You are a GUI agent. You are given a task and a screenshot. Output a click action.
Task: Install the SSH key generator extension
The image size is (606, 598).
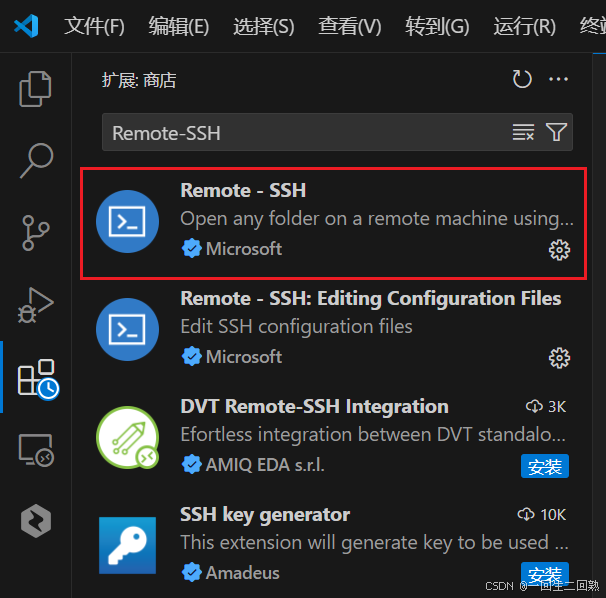tap(545, 574)
